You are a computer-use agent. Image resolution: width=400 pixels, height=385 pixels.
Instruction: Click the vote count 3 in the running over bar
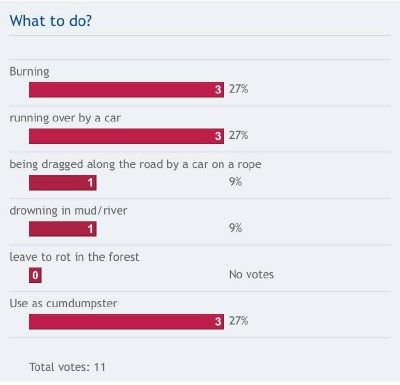click(218, 136)
